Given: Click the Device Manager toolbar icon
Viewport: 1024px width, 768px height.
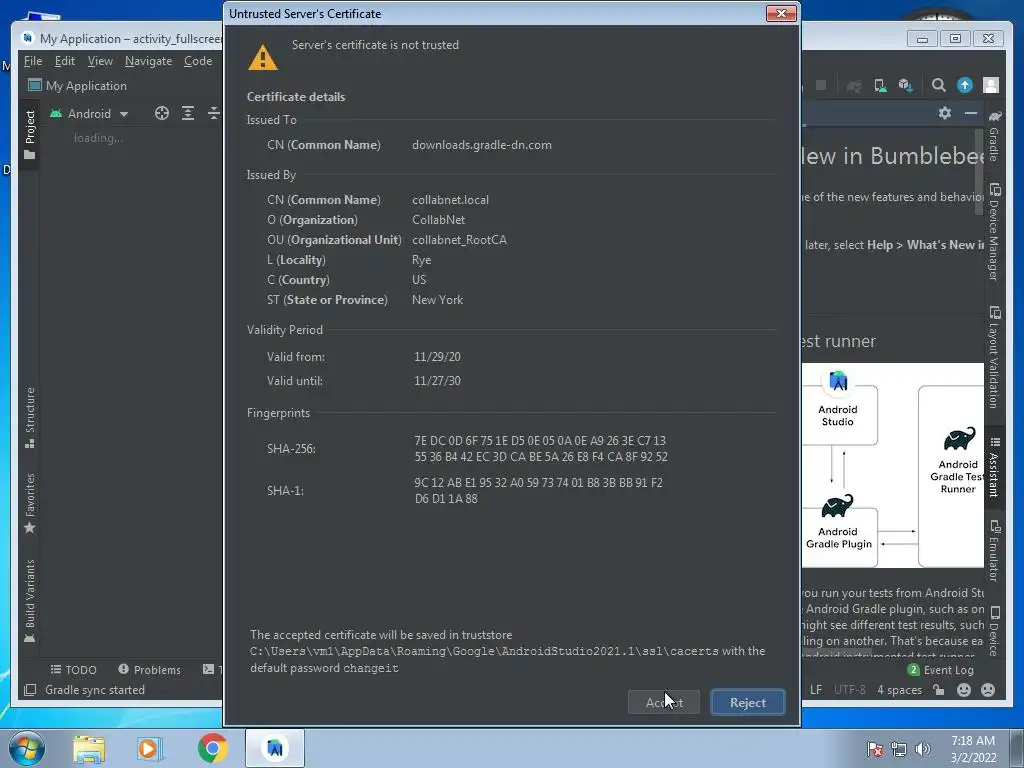Looking at the screenshot, I should pos(880,86).
